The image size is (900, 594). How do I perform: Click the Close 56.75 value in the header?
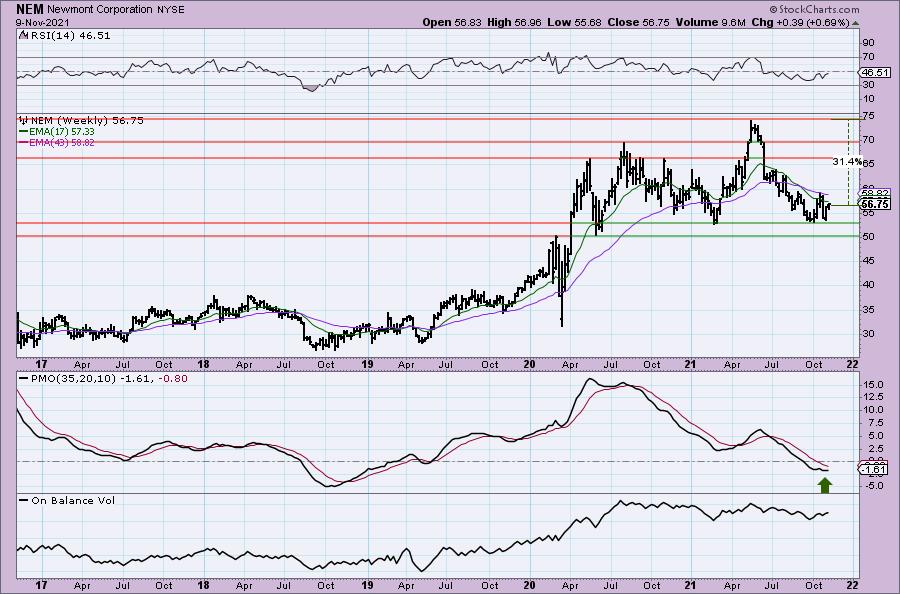[x=639, y=22]
